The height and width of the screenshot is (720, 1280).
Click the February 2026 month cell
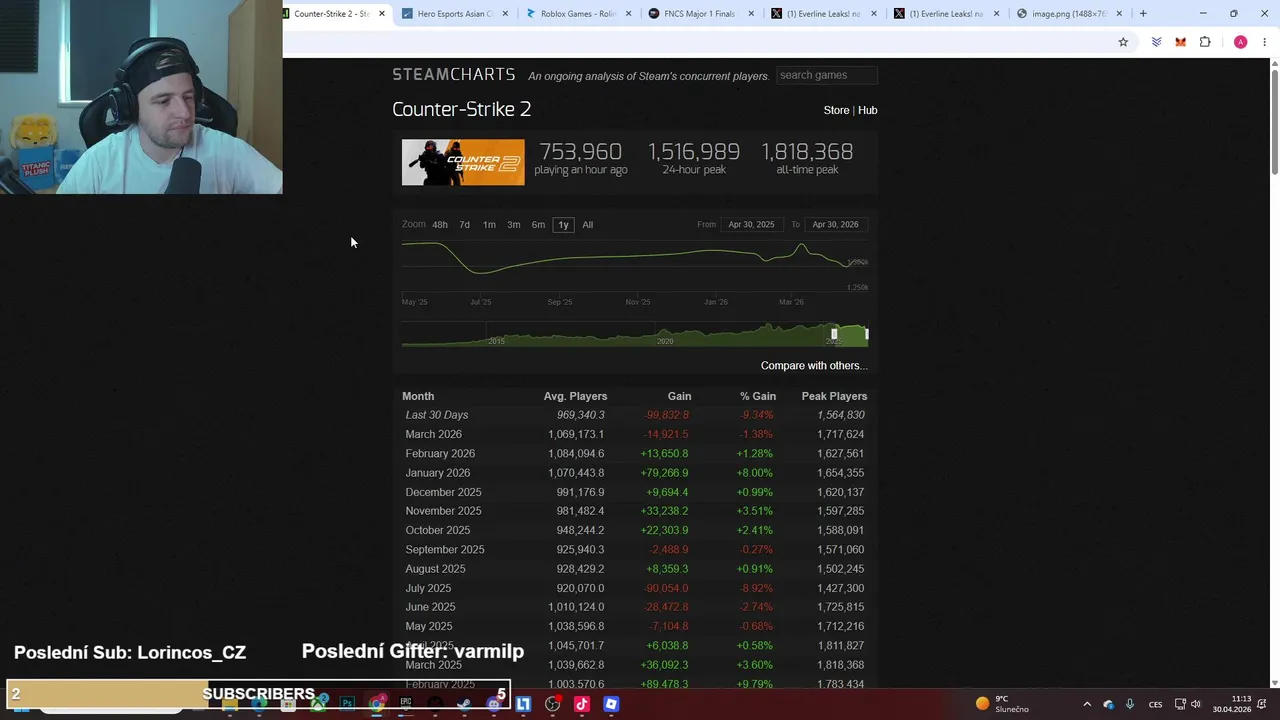pyautogui.click(x=440, y=454)
